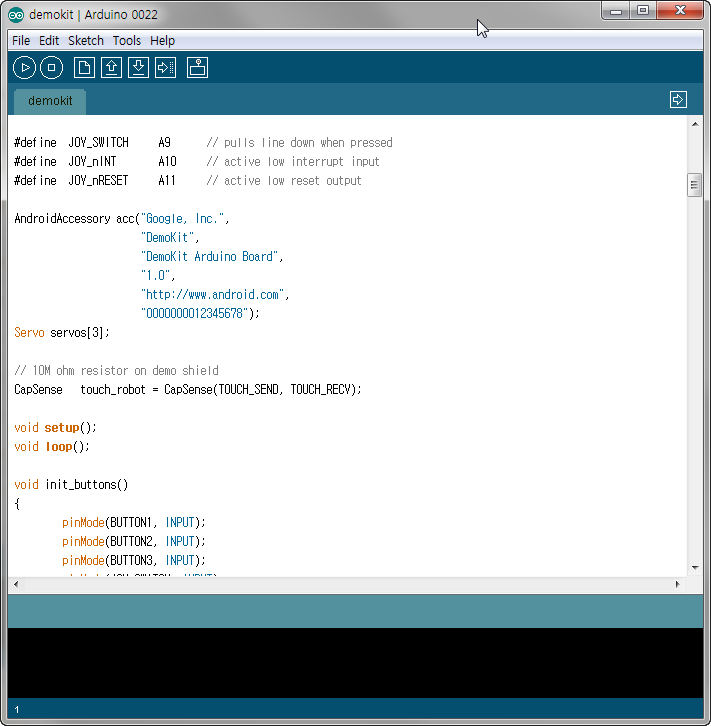Close the Arduino window
The height and width of the screenshot is (726, 711).
pyautogui.click(x=680, y=11)
